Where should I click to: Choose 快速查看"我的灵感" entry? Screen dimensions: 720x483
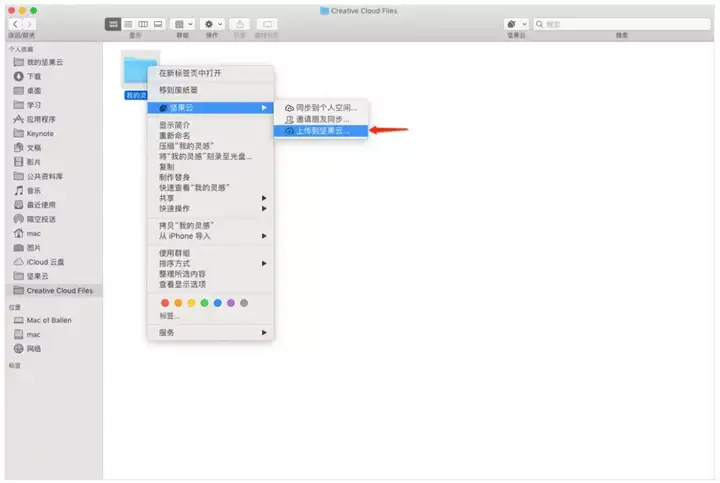(x=210, y=188)
